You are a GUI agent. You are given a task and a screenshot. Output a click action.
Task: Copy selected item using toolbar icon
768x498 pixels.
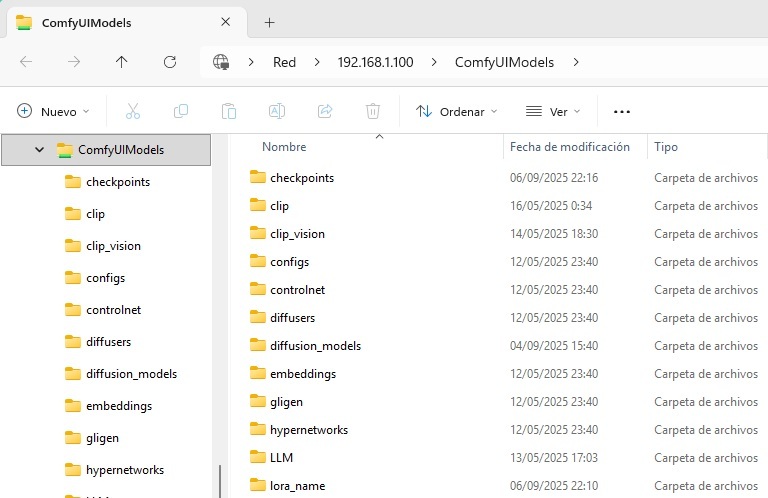(181, 111)
